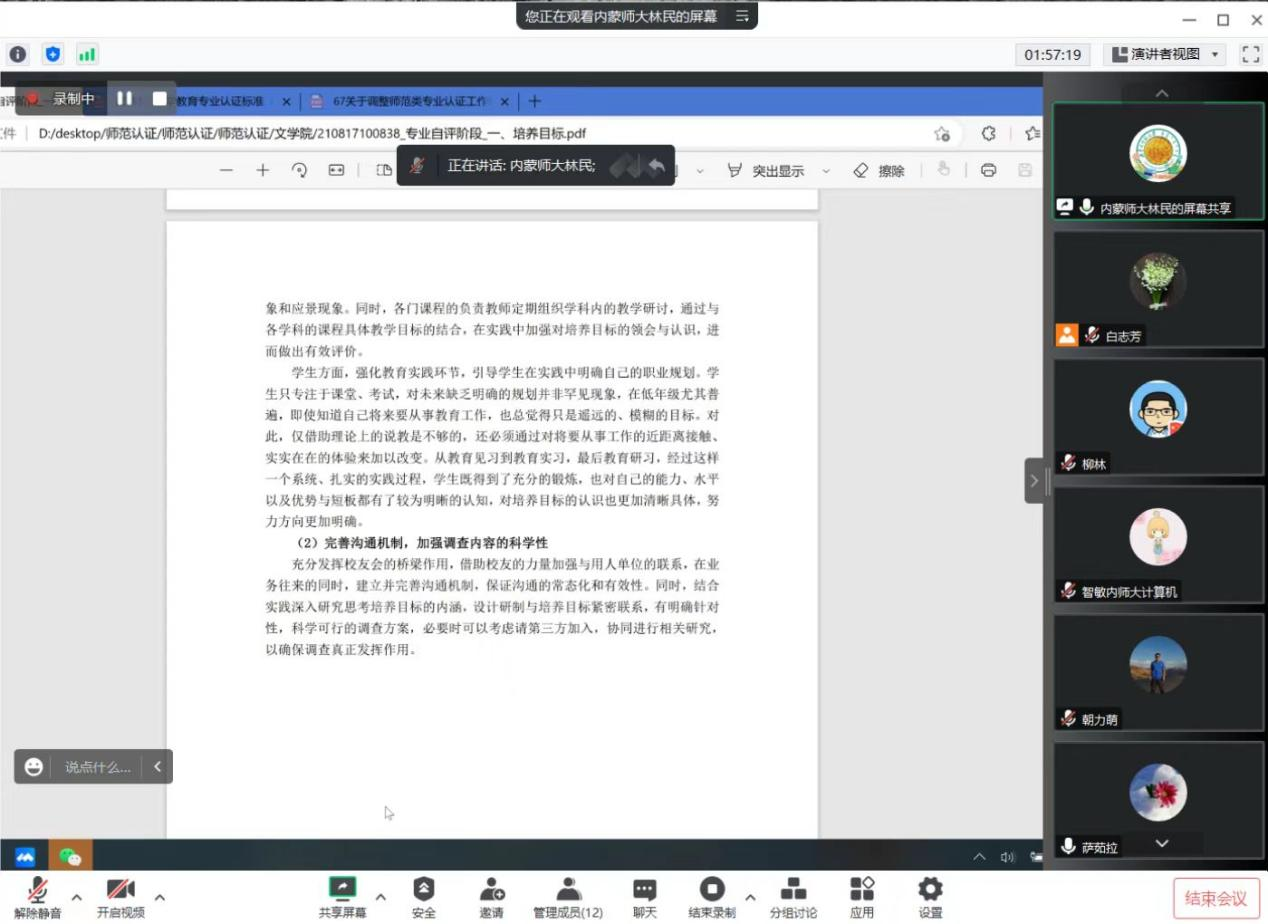This screenshot has height=924, width=1268.
Task: Open the 安全 security options
Action: tap(424, 897)
